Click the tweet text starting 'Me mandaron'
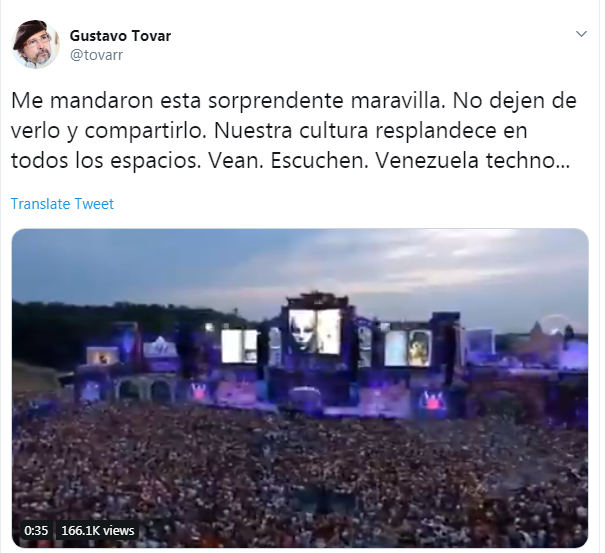Viewport: 605px width, 553px height. pos(294,130)
